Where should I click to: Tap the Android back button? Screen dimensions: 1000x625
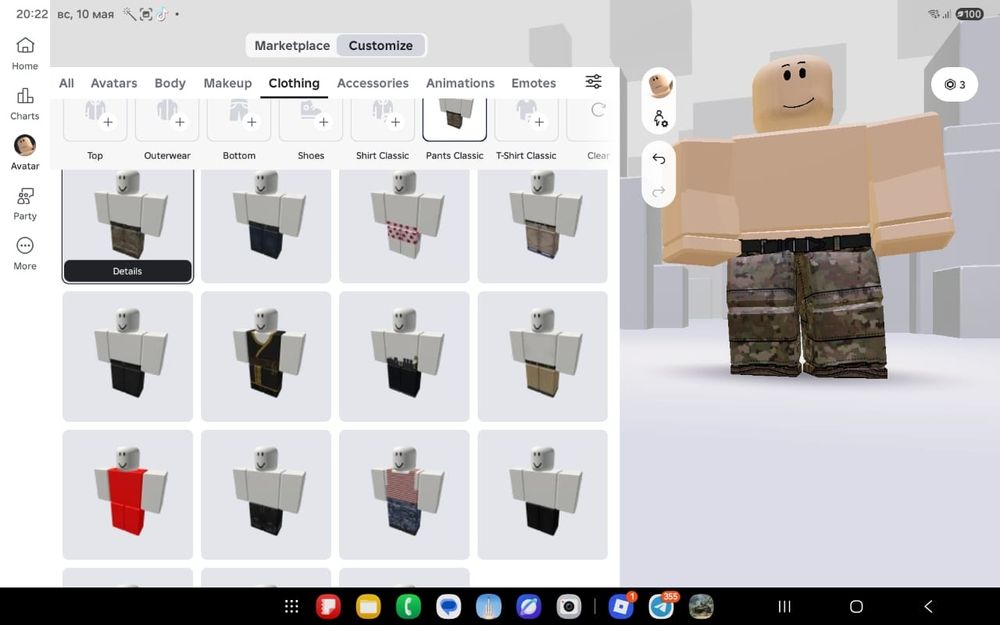click(x=928, y=607)
